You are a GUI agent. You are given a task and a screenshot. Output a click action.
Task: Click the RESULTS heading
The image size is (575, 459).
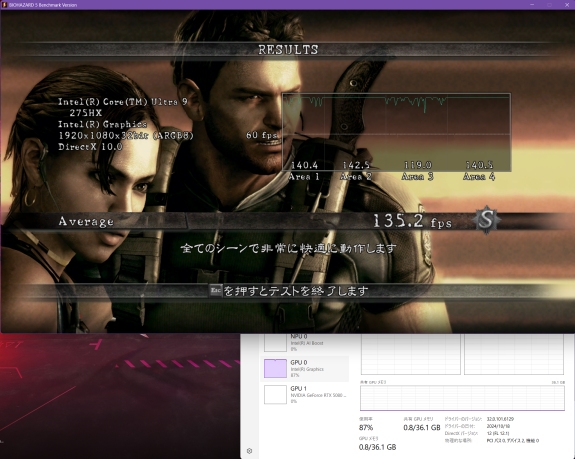point(288,50)
